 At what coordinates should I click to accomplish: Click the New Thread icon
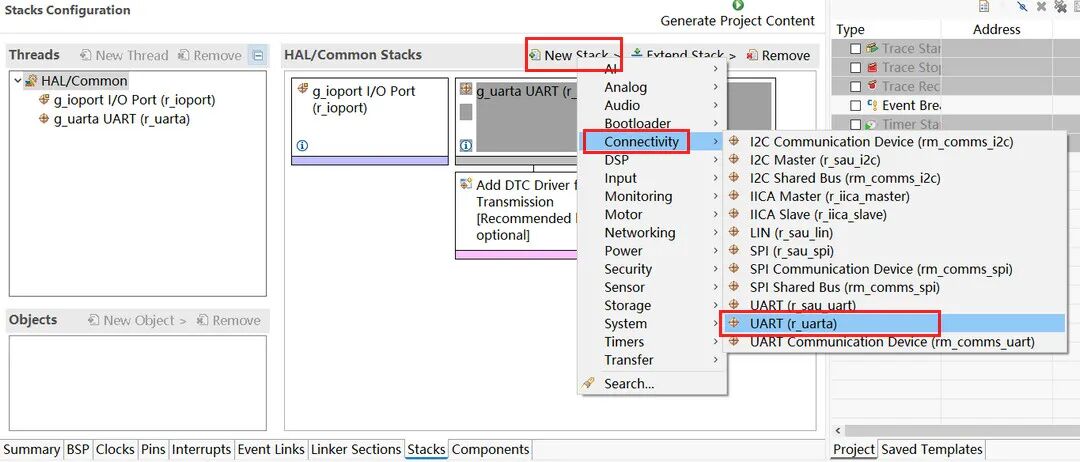click(86, 55)
